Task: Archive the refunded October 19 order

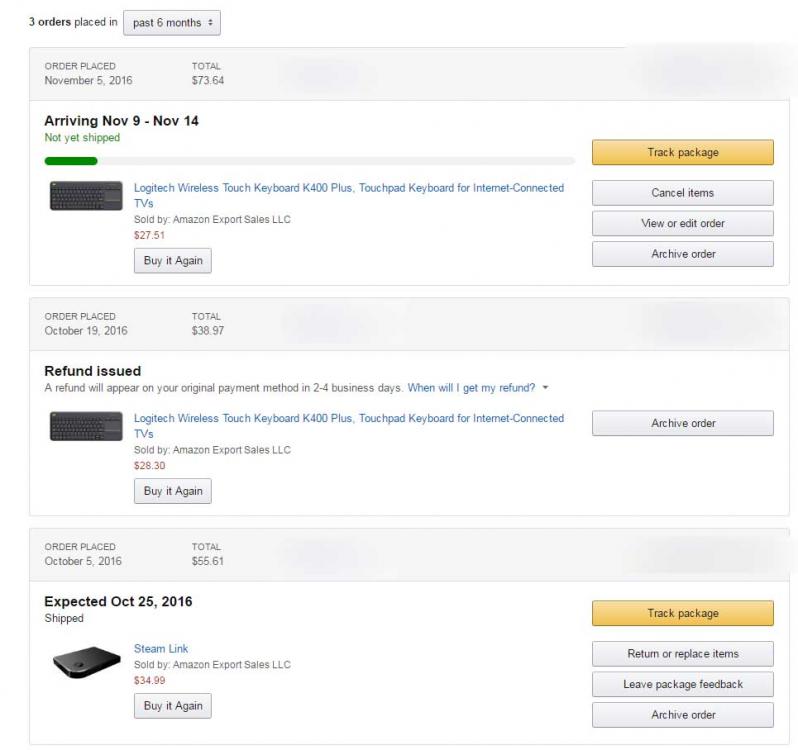Action: click(682, 423)
